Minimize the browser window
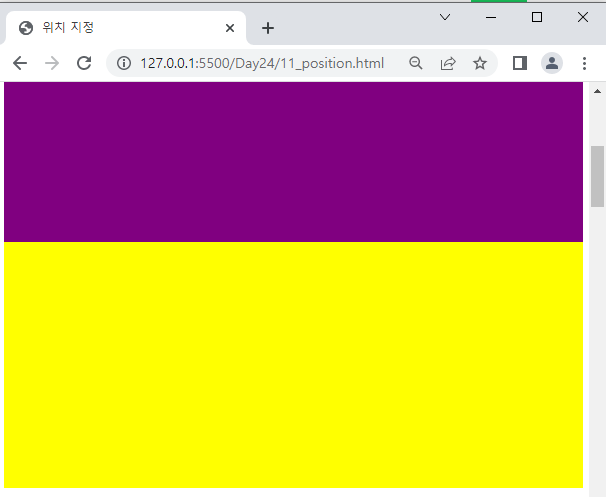 click(491, 17)
